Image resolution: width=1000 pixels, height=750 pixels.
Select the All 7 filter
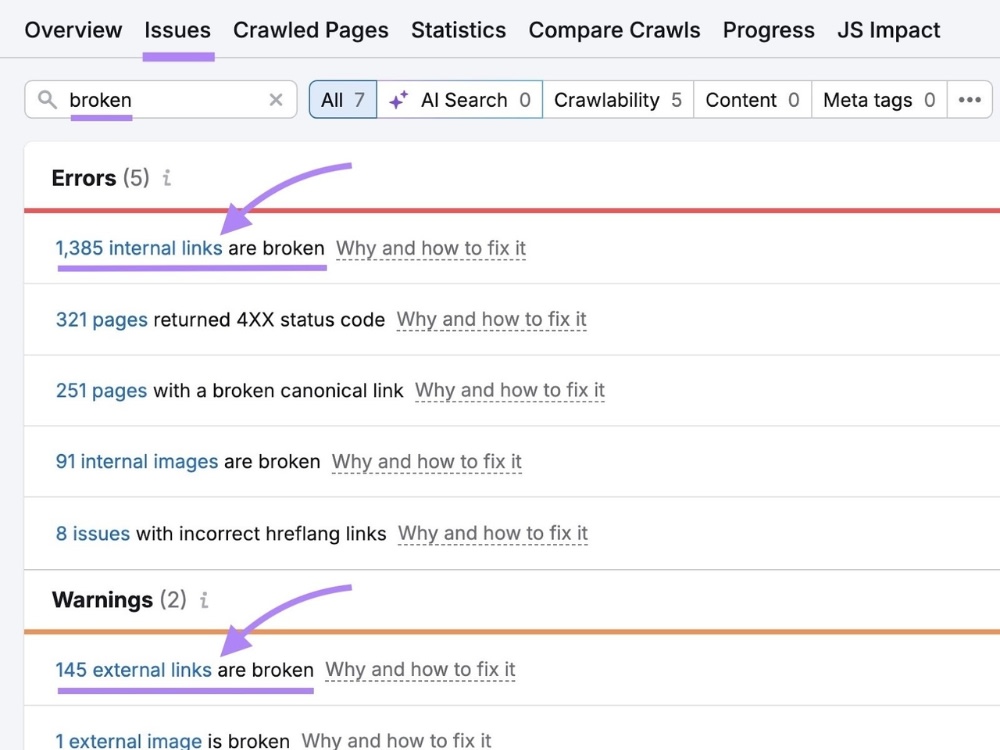[343, 99]
